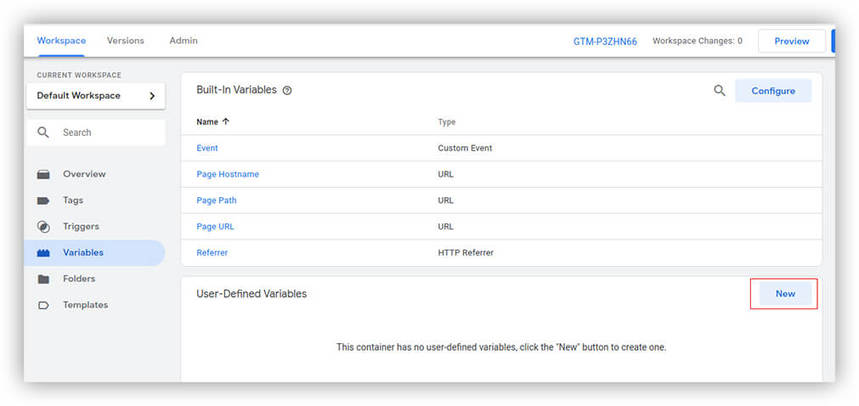Image resolution: width=859 pixels, height=406 pixels.
Task: Click the Built-In Variables search magnifier
Action: pos(719,90)
